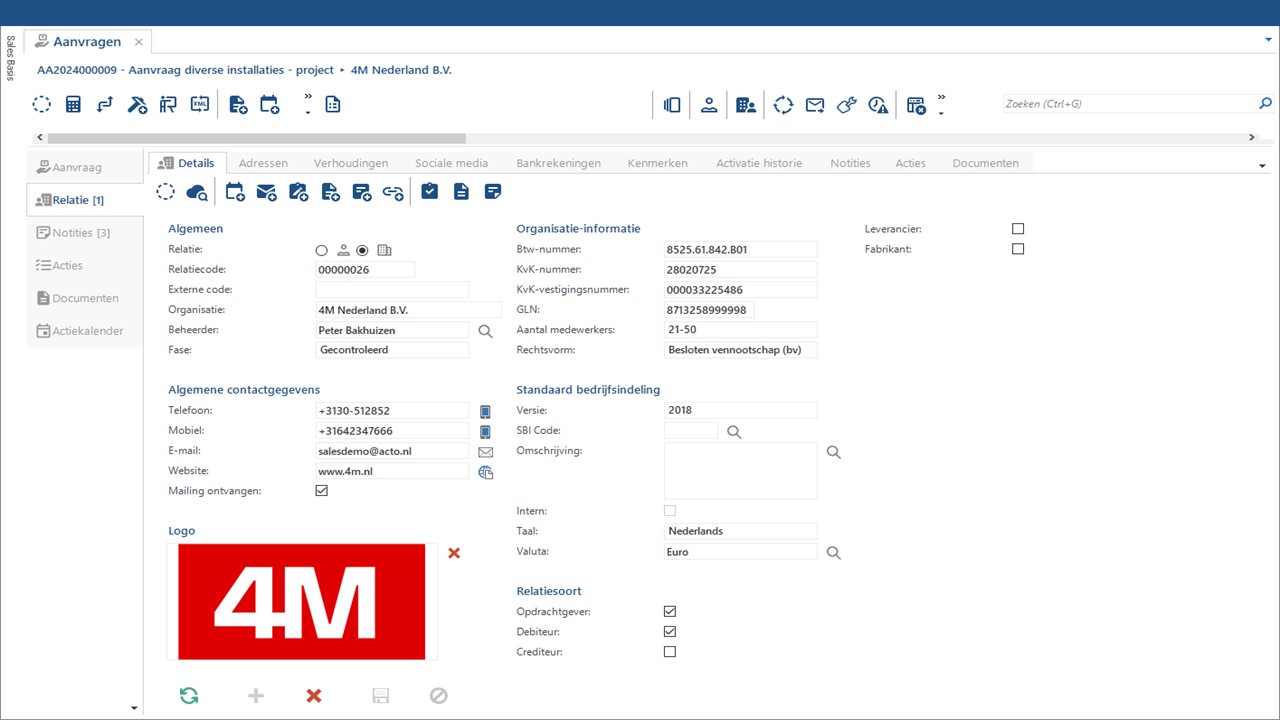Click the building-with-person organisation icon
Viewport: 1280px width, 720px height.
[x=746, y=104]
